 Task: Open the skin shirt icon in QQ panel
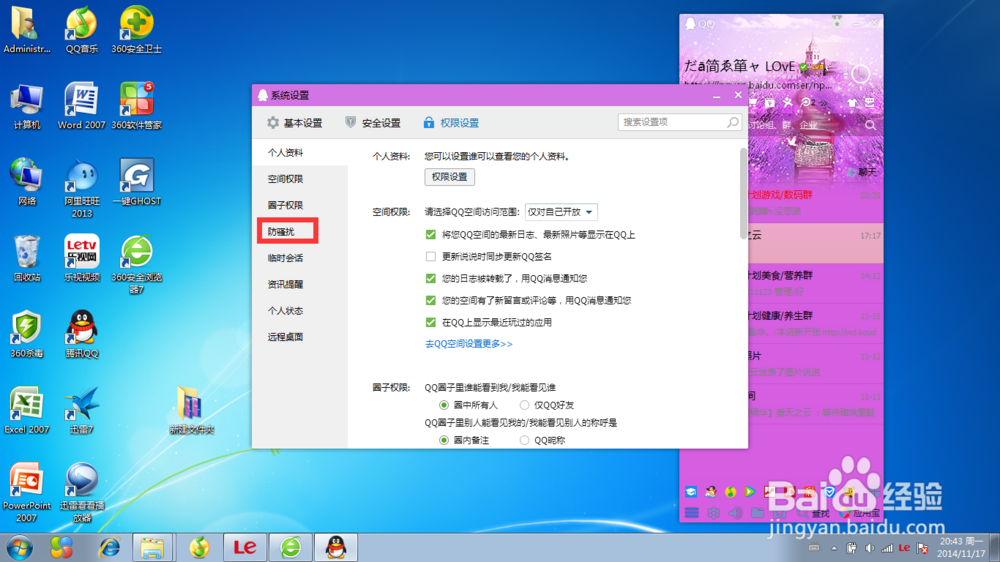pos(852,103)
